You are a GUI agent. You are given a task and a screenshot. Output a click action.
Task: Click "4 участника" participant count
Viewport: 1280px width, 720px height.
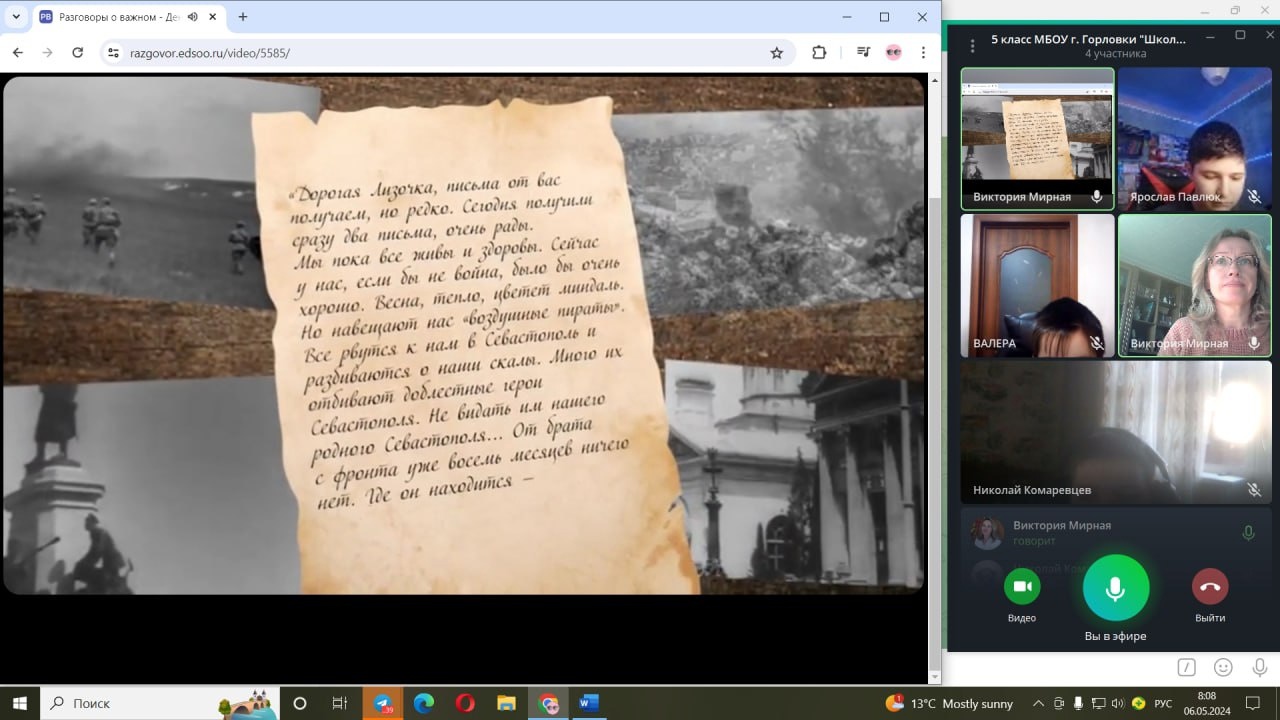[1116, 54]
